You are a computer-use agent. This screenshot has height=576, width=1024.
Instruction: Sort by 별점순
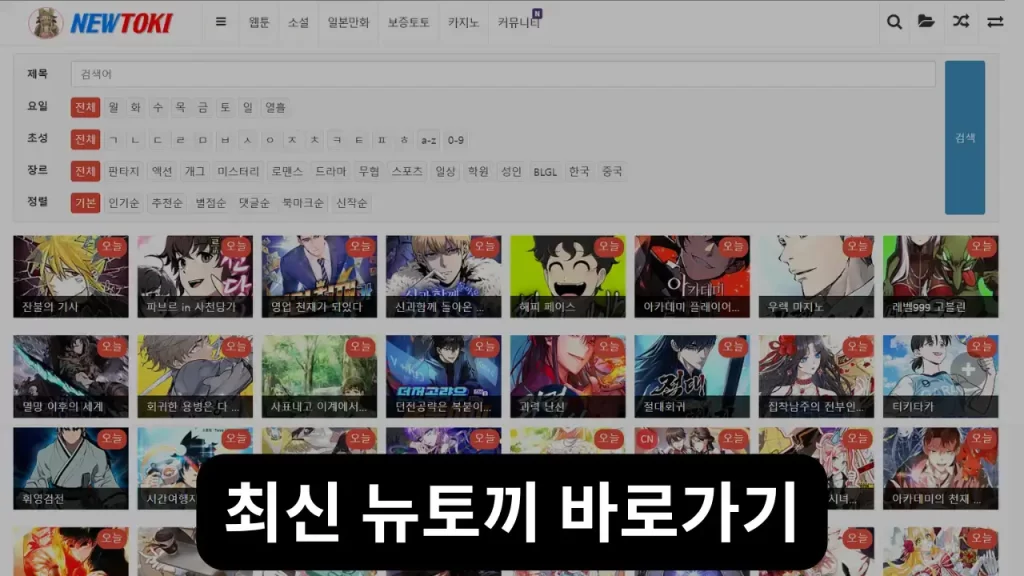point(210,203)
